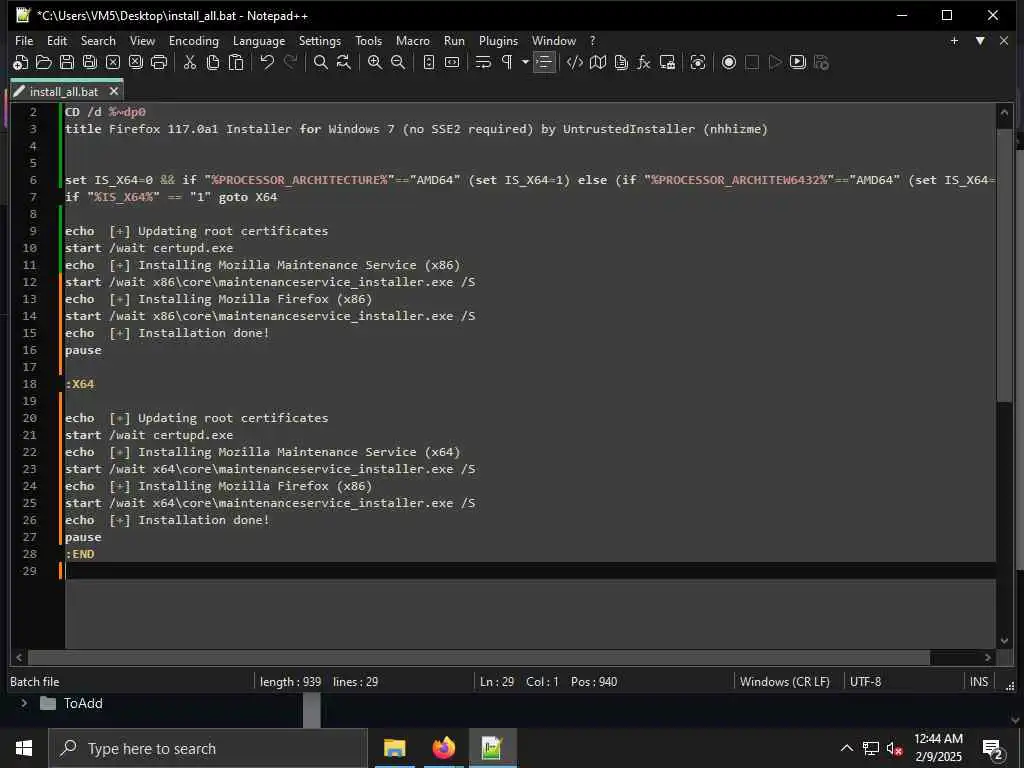Viewport: 1024px width, 768px height.
Task: Open the Language menu
Action: point(259,40)
